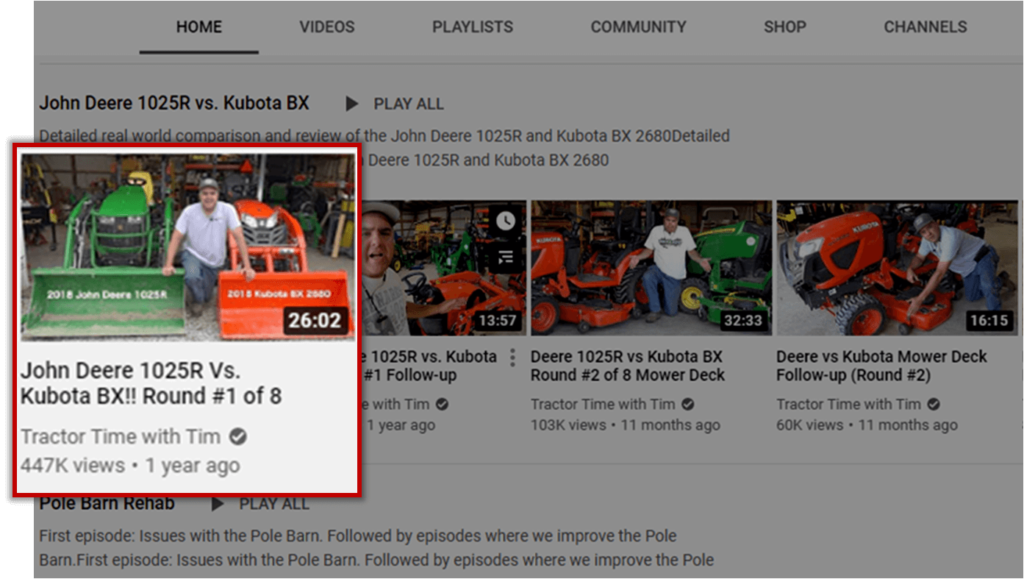The image size is (1024, 579).
Task: Click verified badge on 103K views video
Action: click(688, 404)
